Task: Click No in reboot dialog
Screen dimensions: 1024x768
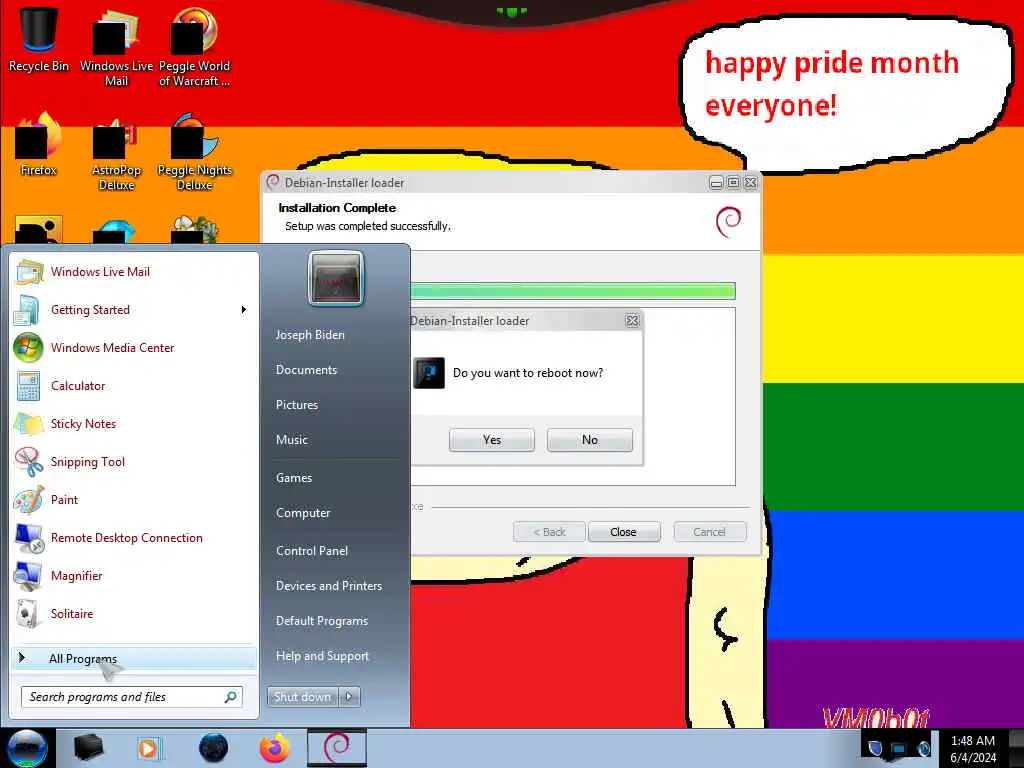Action: [x=590, y=440]
